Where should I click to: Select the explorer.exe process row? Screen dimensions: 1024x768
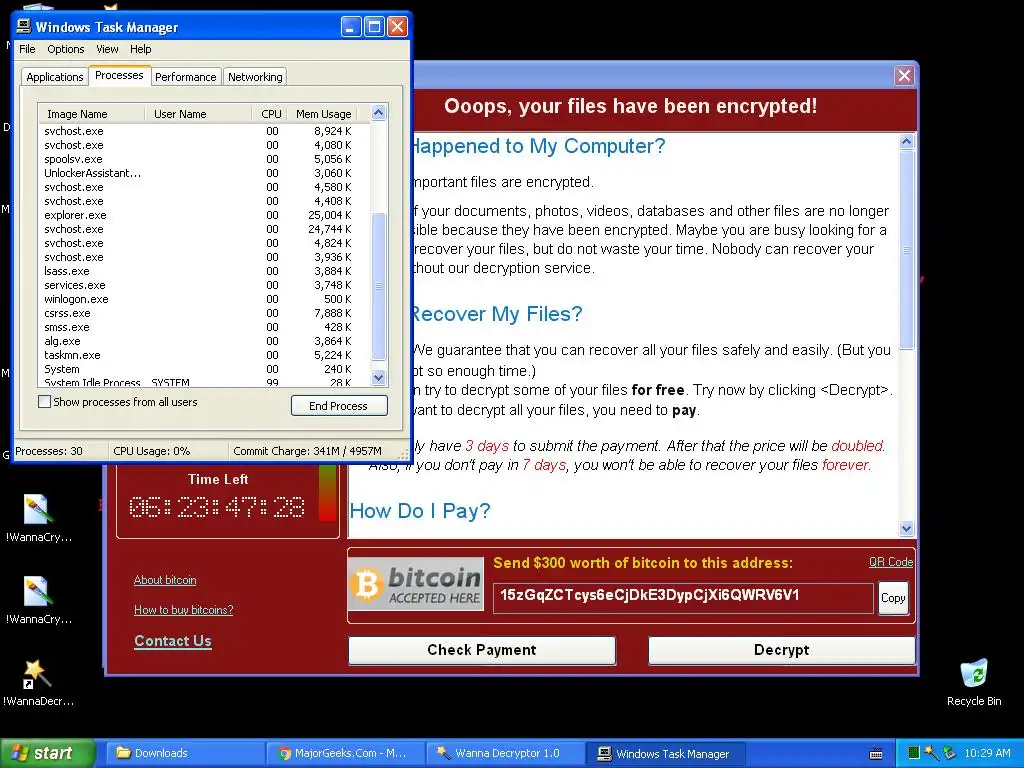click(204, 215)
